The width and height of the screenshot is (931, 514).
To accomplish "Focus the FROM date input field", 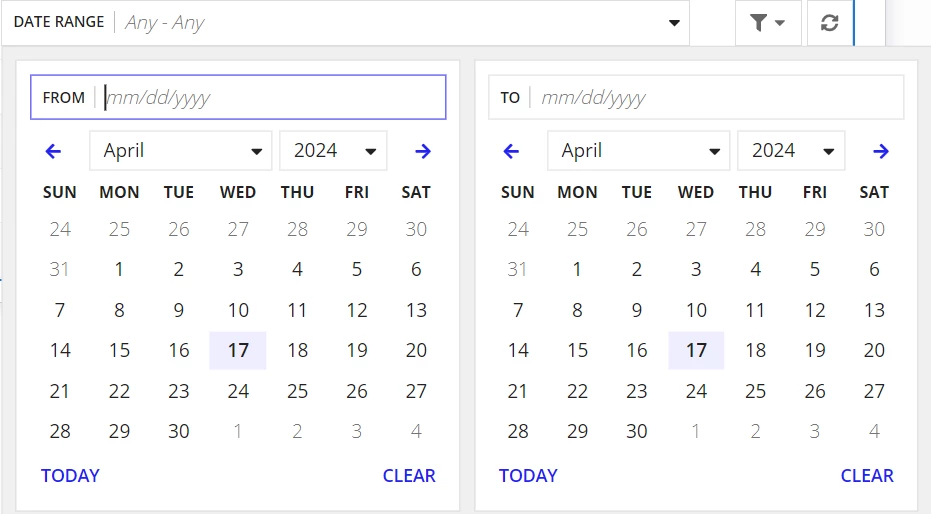I will tap(238, 97).
